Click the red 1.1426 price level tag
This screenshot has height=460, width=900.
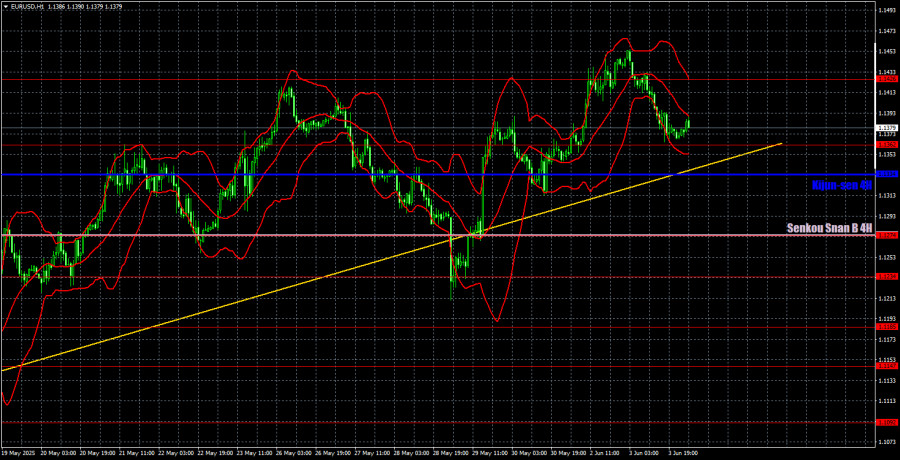click(887, 79)
